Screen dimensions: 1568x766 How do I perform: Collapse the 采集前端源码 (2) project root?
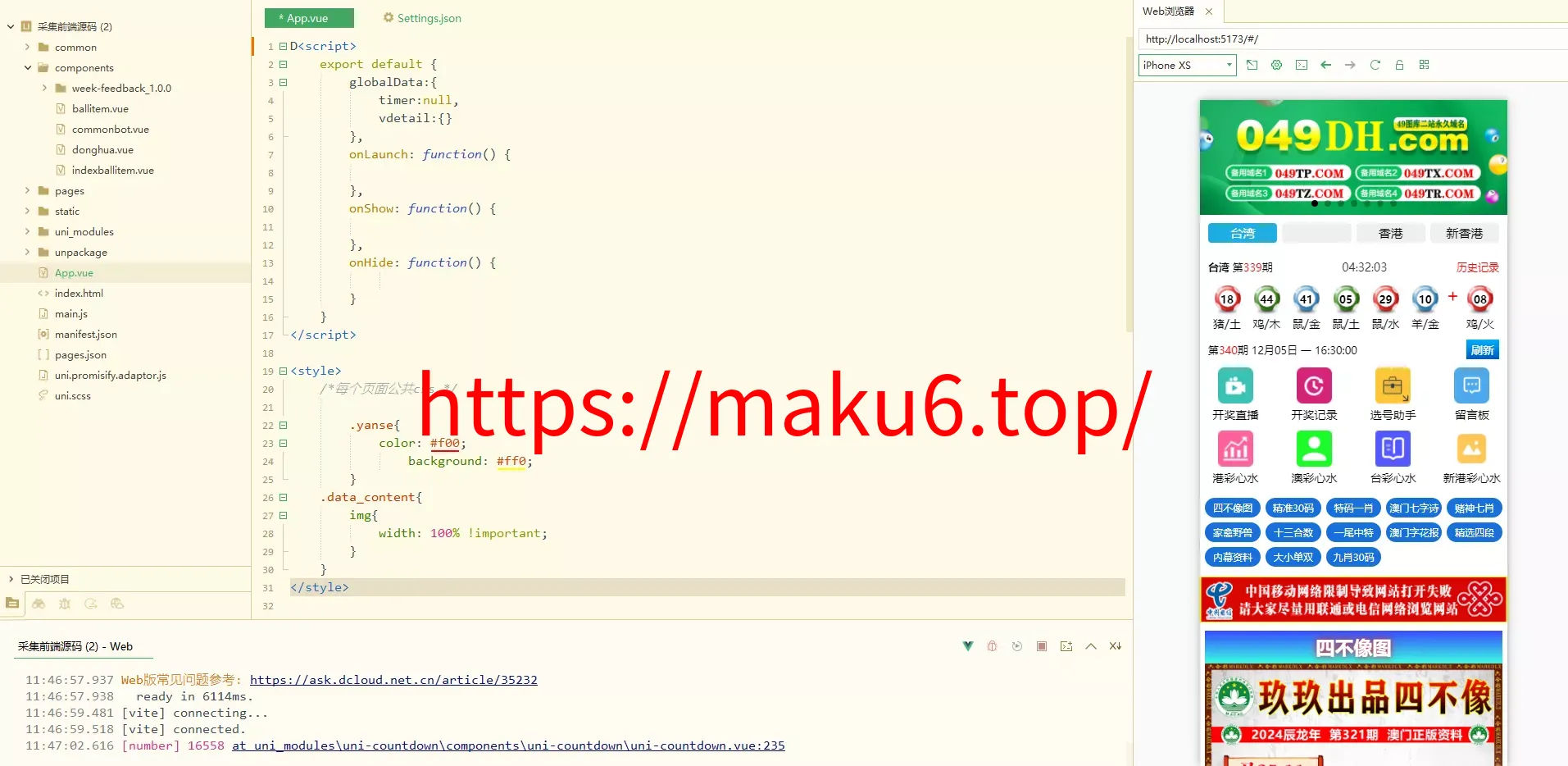11,27
